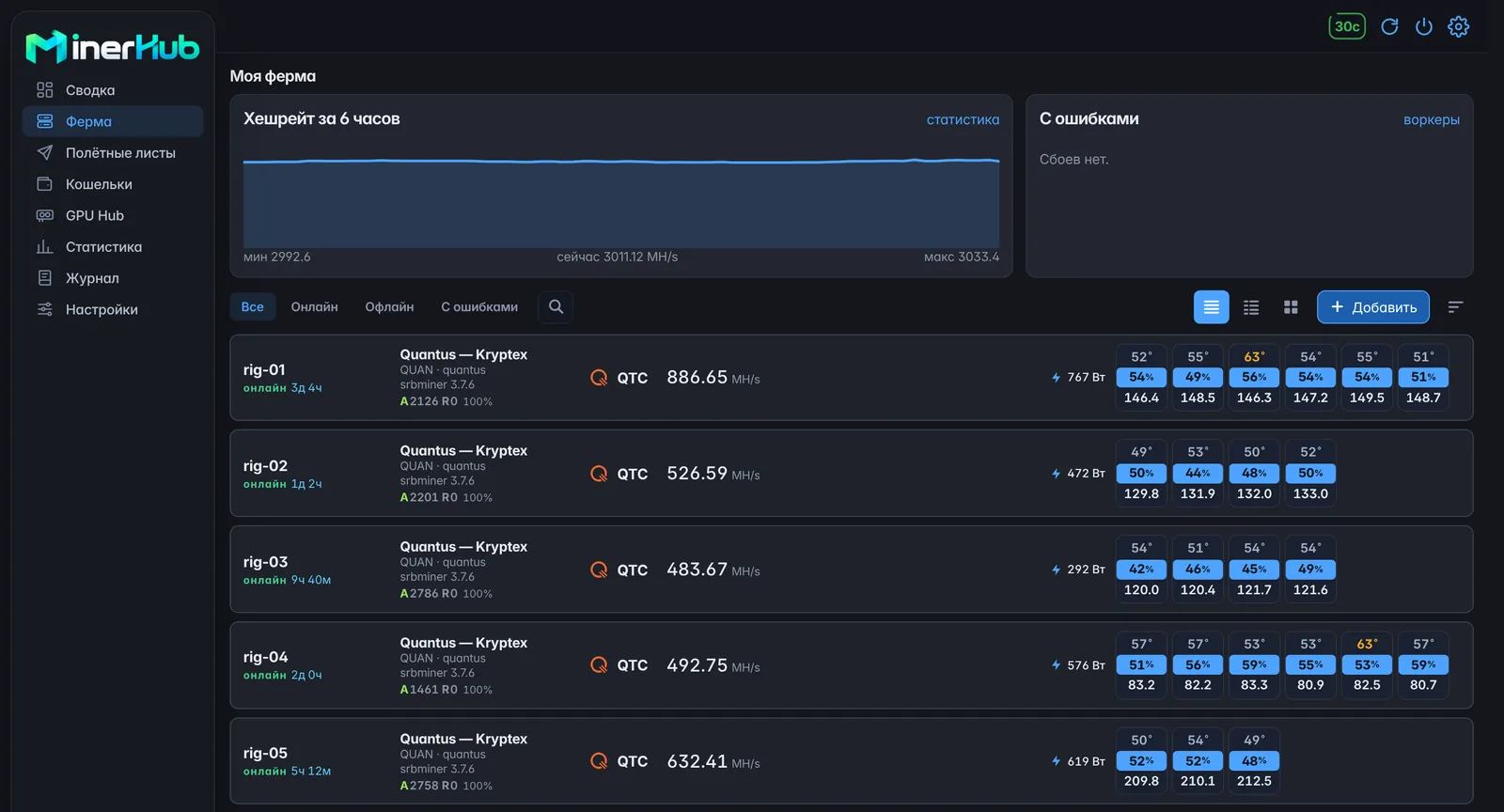Click the lightning icon beside 619 Вт

pos(1056,761)
